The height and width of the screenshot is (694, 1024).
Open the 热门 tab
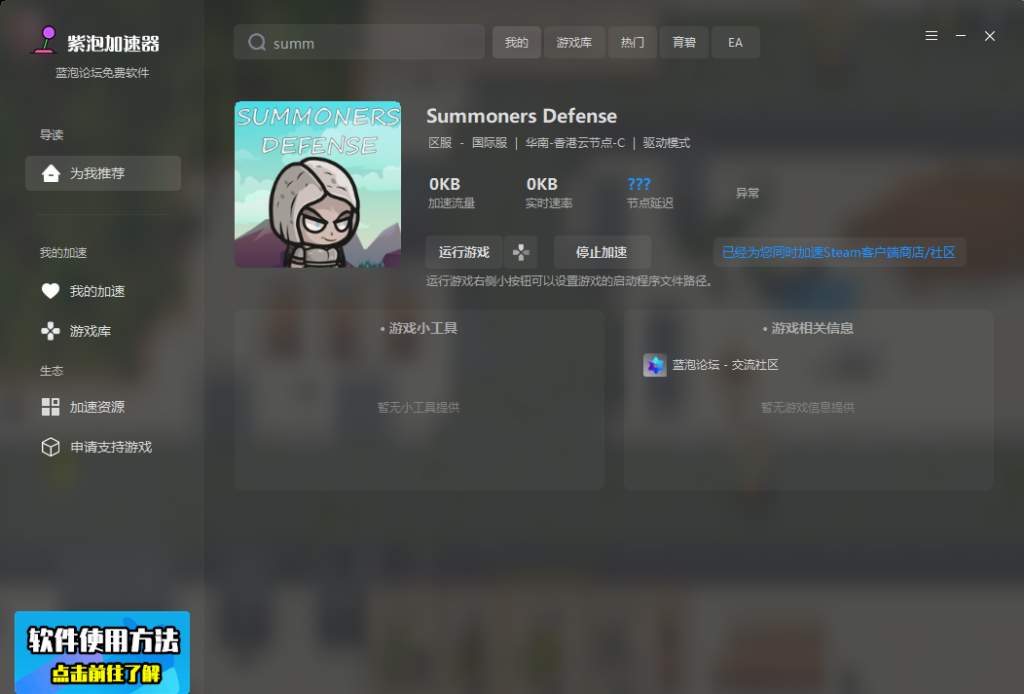pyautogui.click(x=632, y=42)
